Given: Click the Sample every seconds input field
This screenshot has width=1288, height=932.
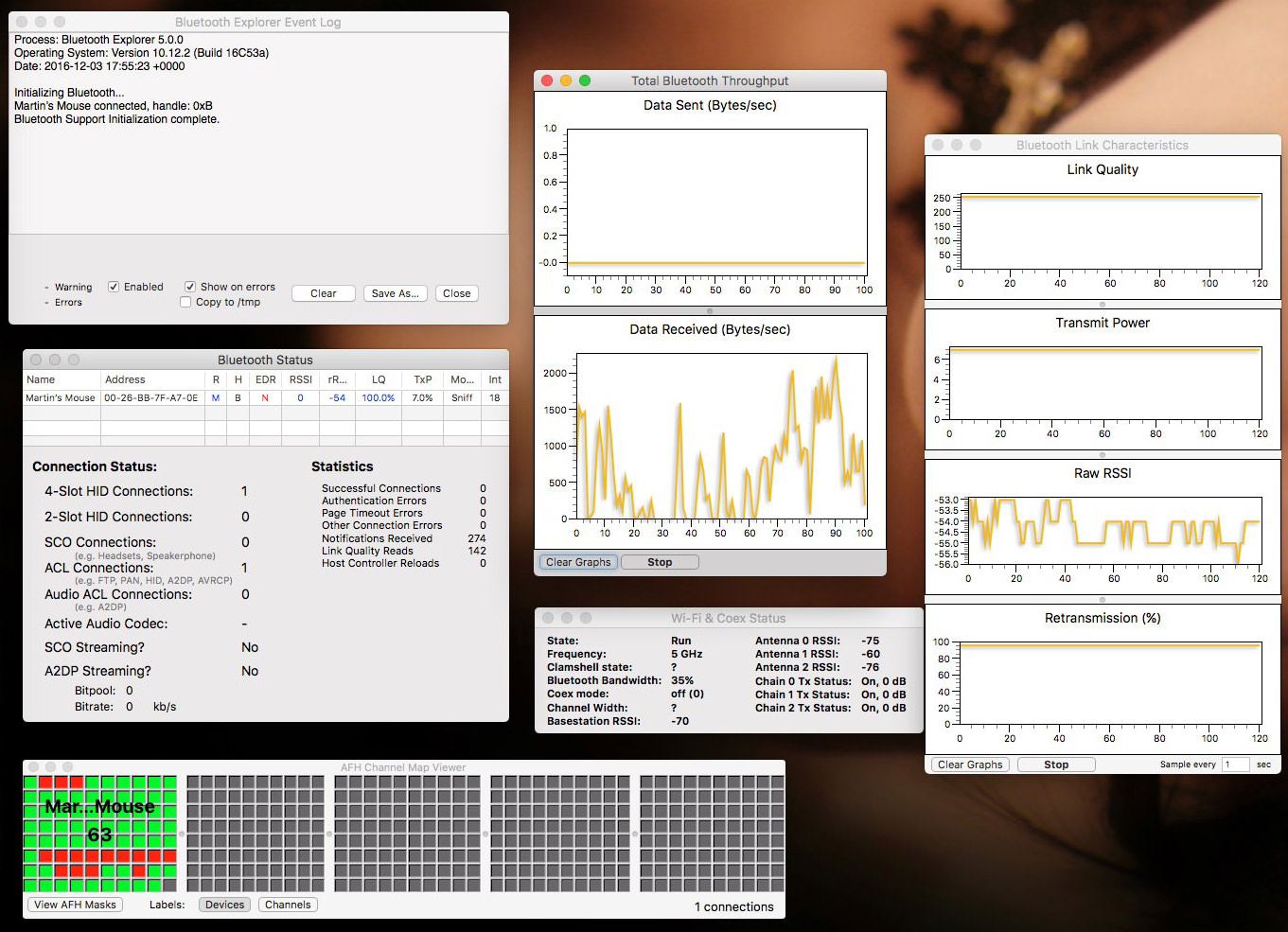Looking at the screenshot, I should (x=1235, y=765).
